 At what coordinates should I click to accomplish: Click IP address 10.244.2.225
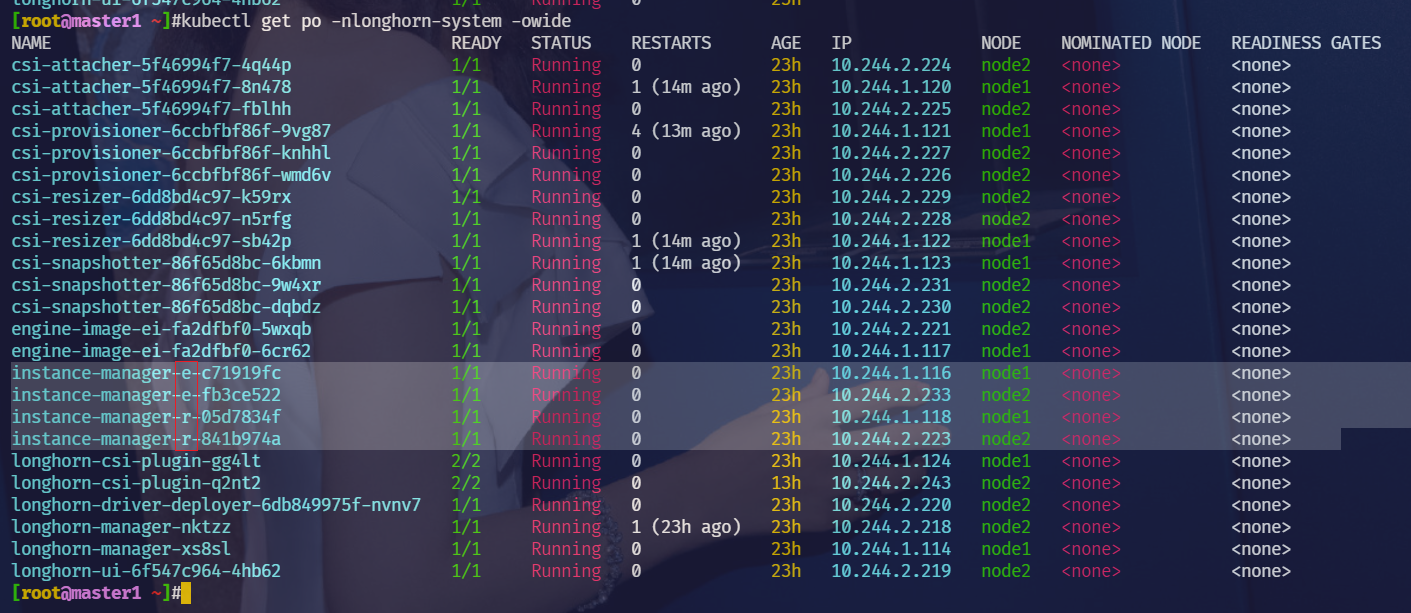tap(891, 109)
